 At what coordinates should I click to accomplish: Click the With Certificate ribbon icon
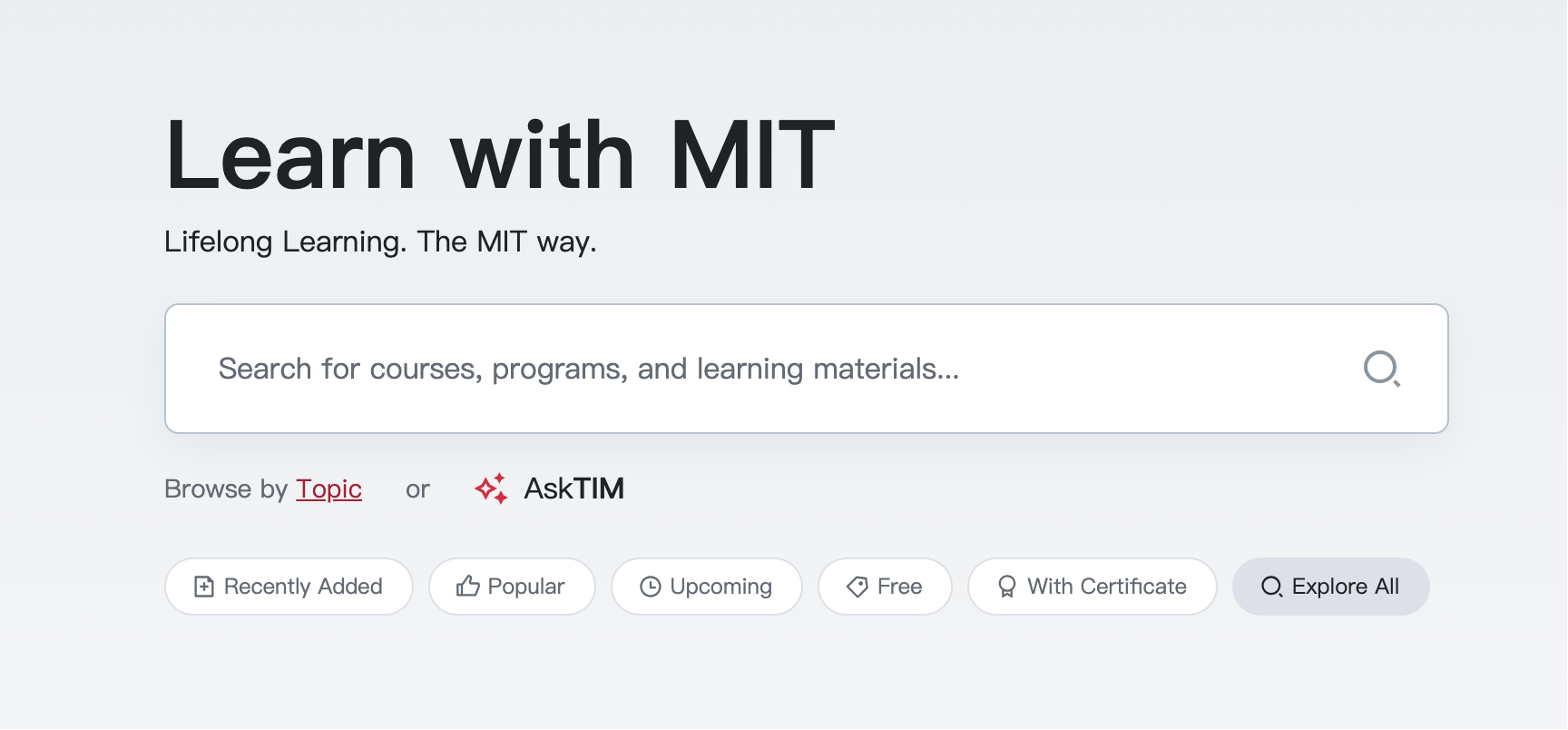point(1007,587)
